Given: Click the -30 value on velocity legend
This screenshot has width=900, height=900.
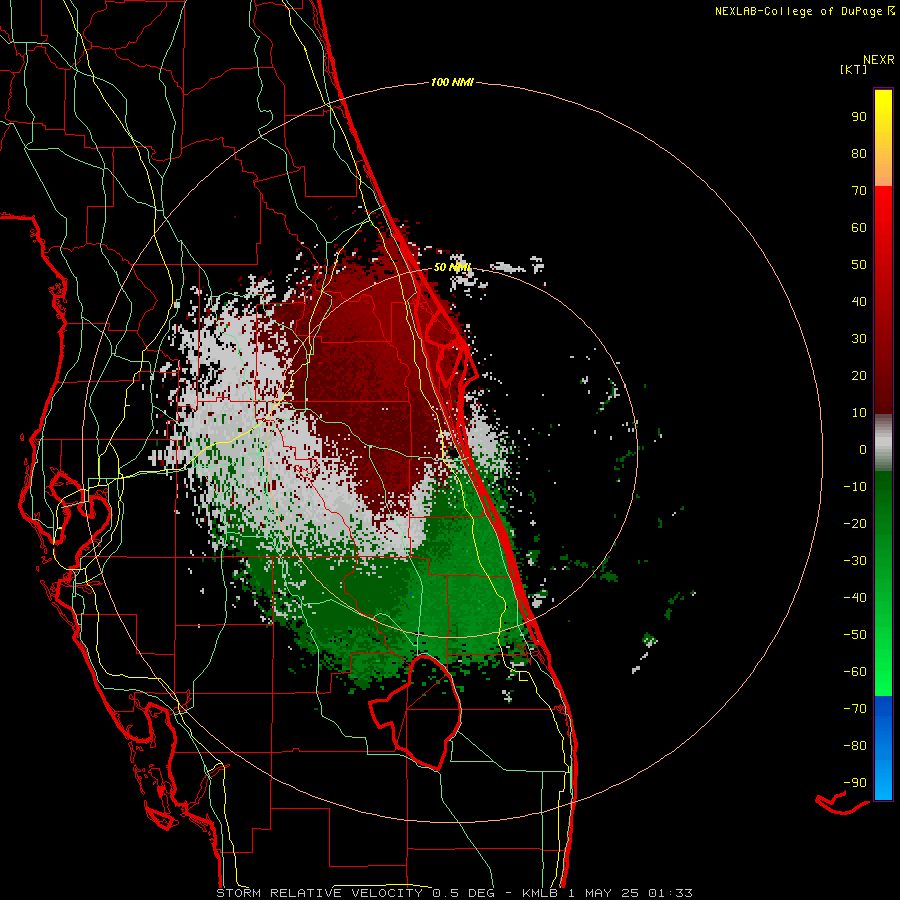Looking at the screenshot, I should 855,561.
